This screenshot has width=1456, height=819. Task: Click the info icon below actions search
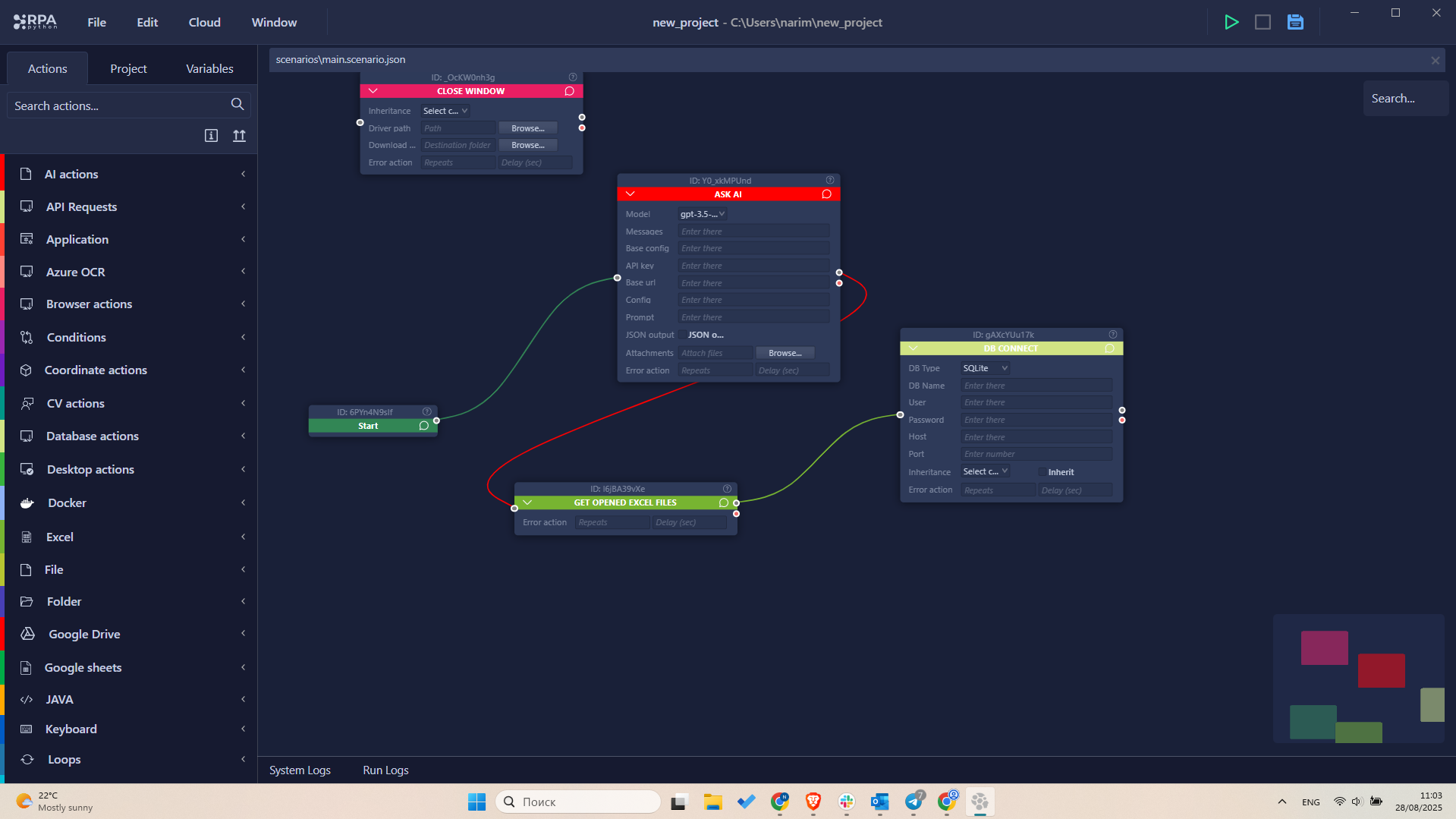211,136
